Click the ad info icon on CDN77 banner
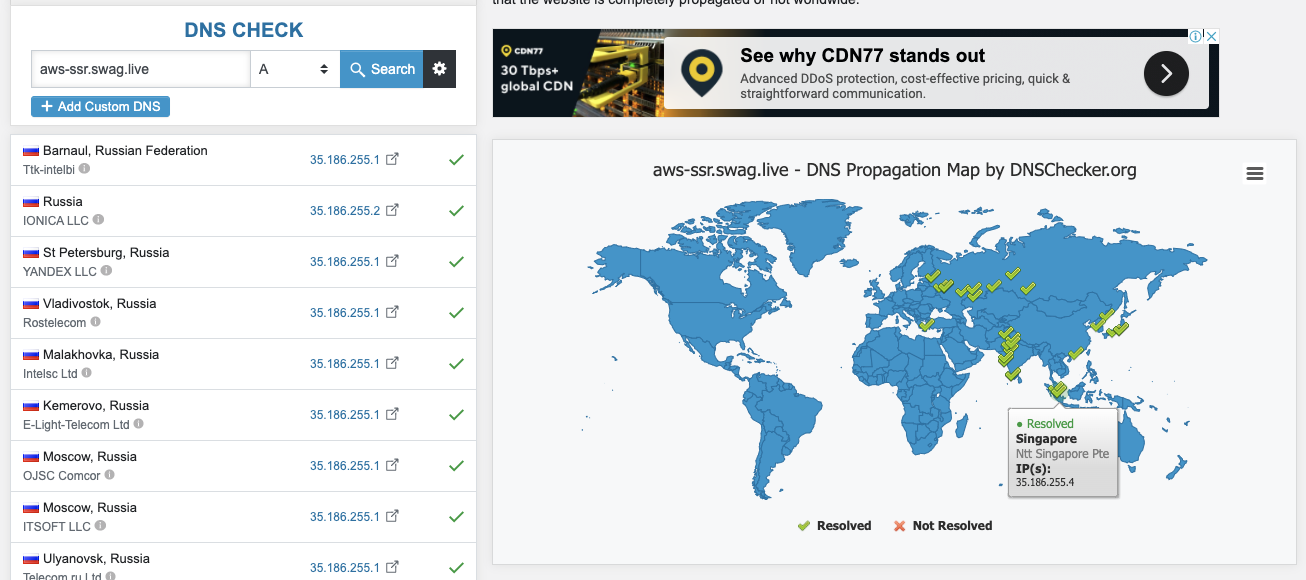This screenshot has width=1306, height=580. click(x=1195, y=36)
